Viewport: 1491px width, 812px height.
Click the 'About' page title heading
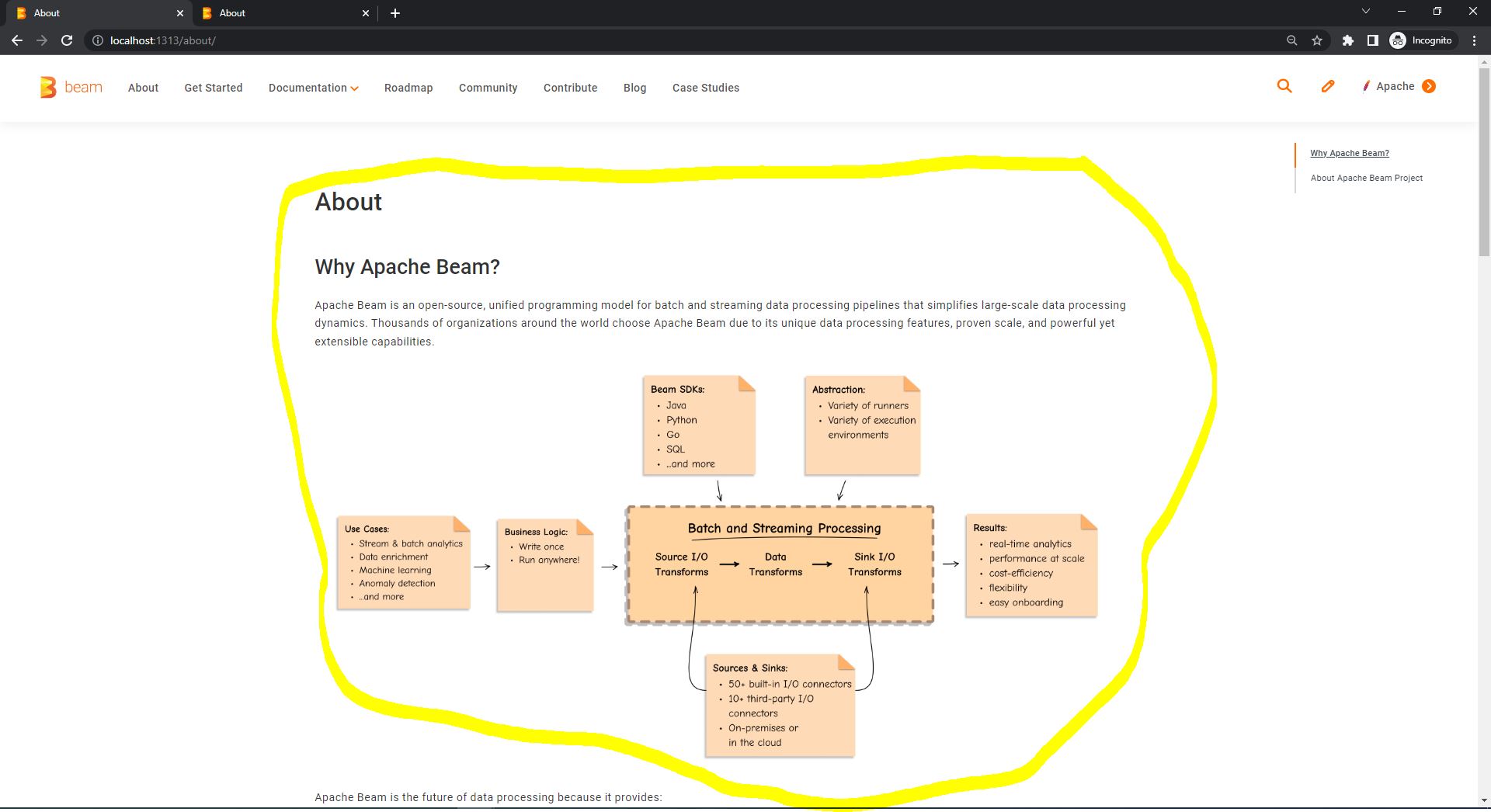[348, 202]
